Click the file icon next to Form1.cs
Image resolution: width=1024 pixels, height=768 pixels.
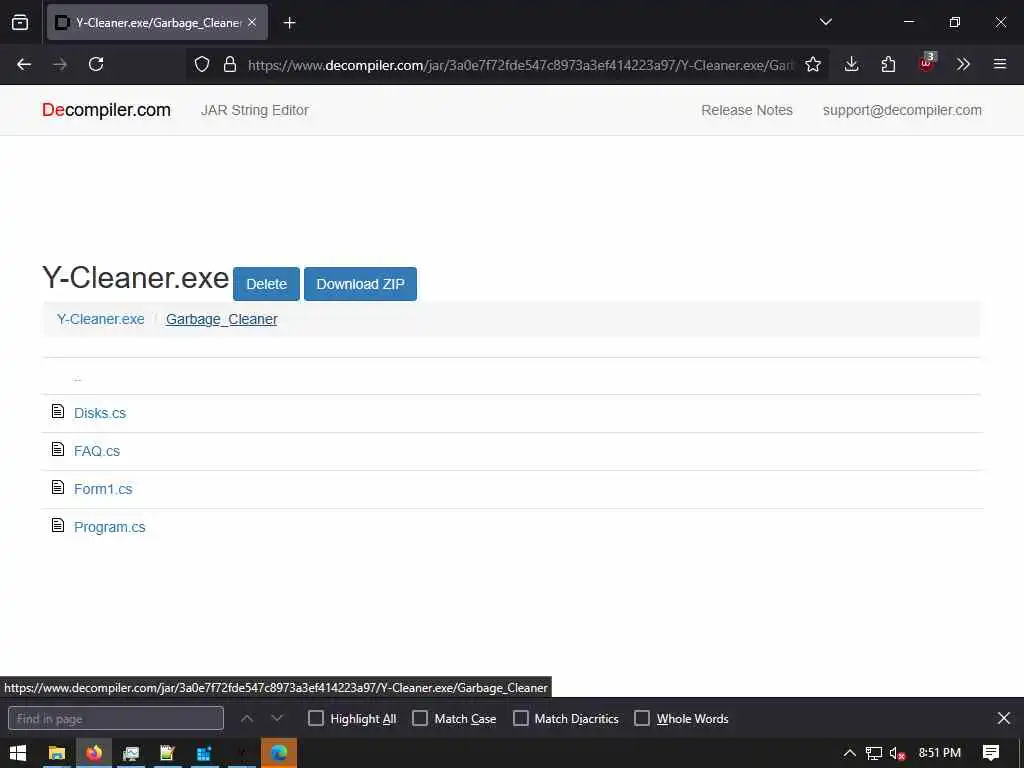point(58,487)
